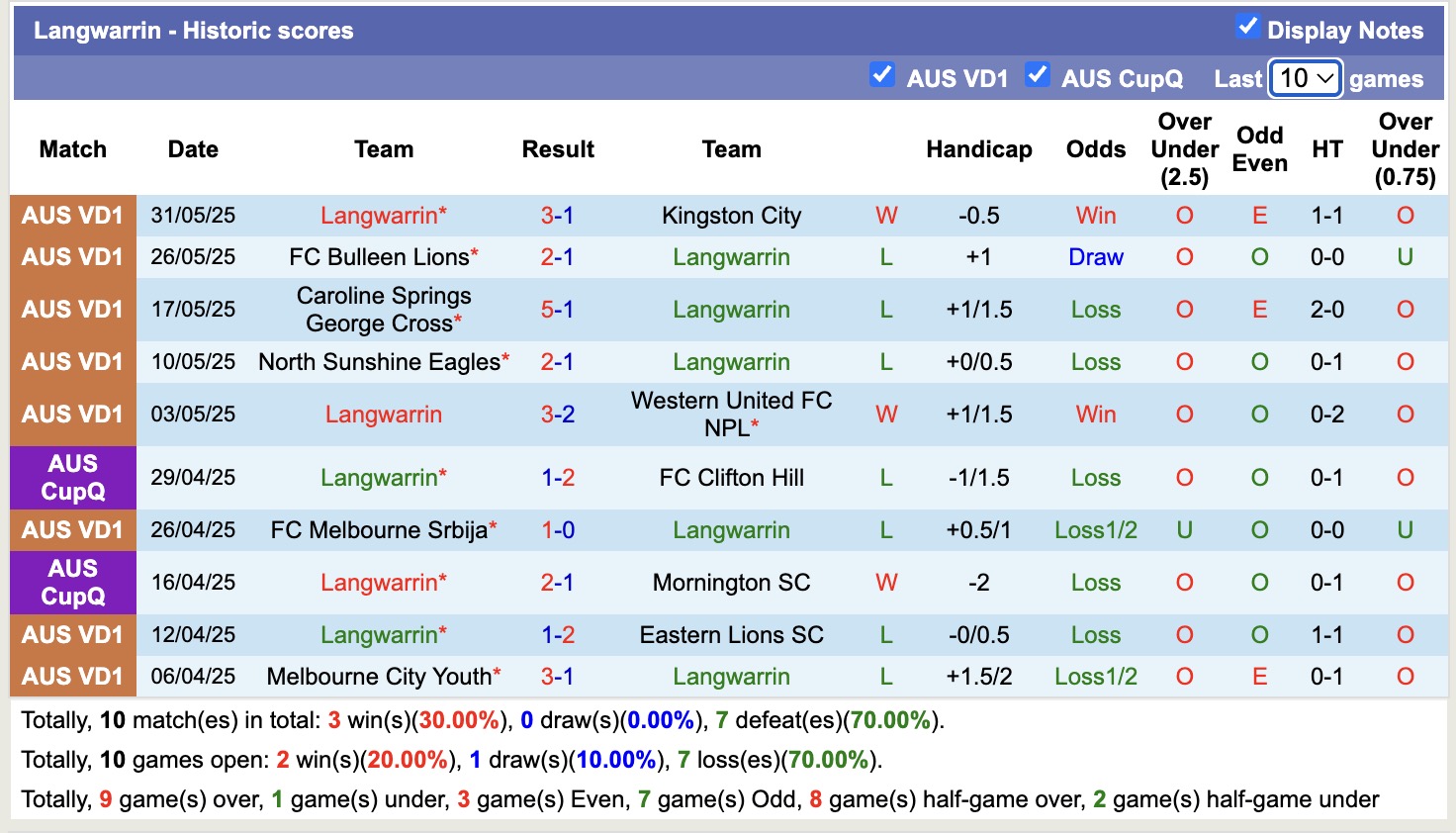Screen dimensions: 1456x833
Task: Select AUS VD1 badge on the 31/05/25 row
Action: click(72, 215)
